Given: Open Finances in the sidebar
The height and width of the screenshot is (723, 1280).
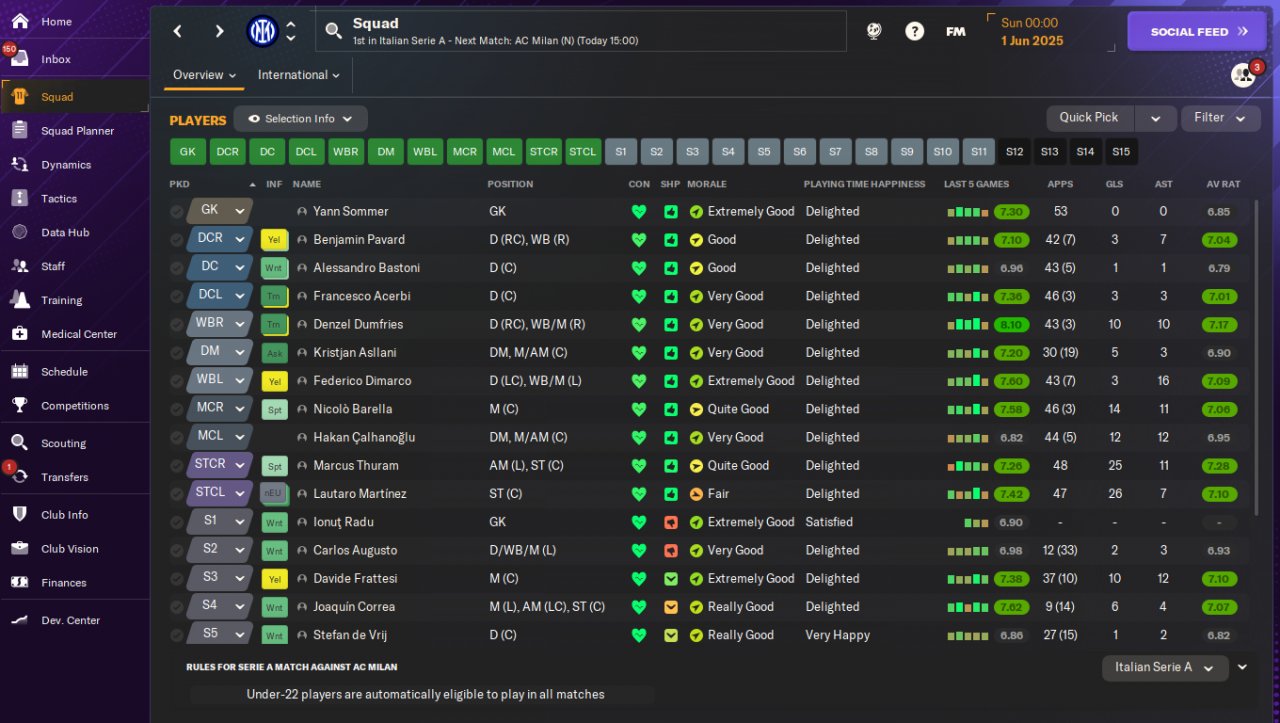Looking at the screenshot, I should pos(75,583).
